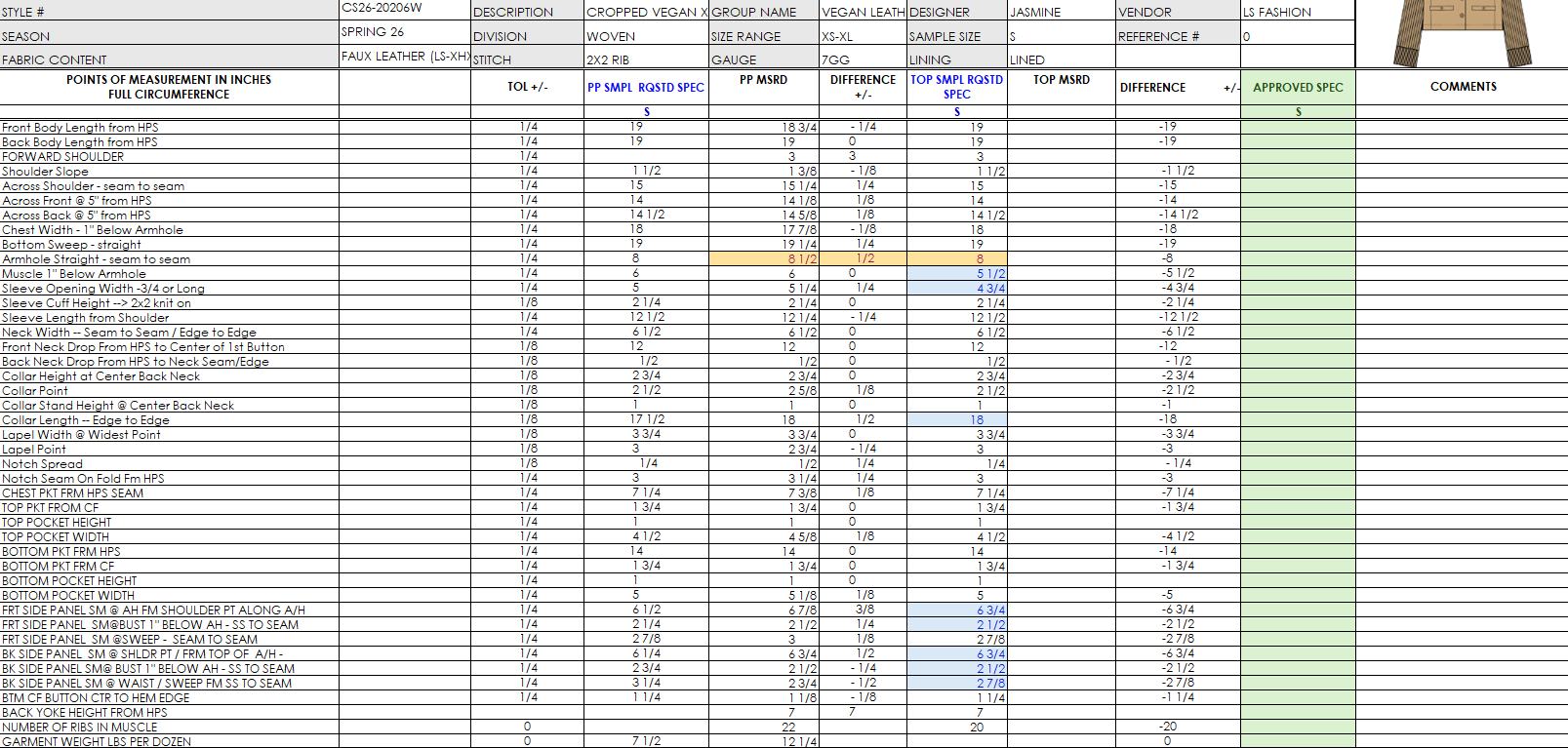
Task: Click 12 1/4 in garment weight row
Action: pos(764,741)
